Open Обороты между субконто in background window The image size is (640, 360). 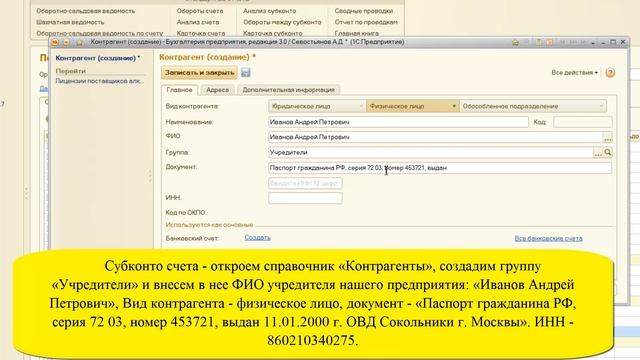point(282,22)
